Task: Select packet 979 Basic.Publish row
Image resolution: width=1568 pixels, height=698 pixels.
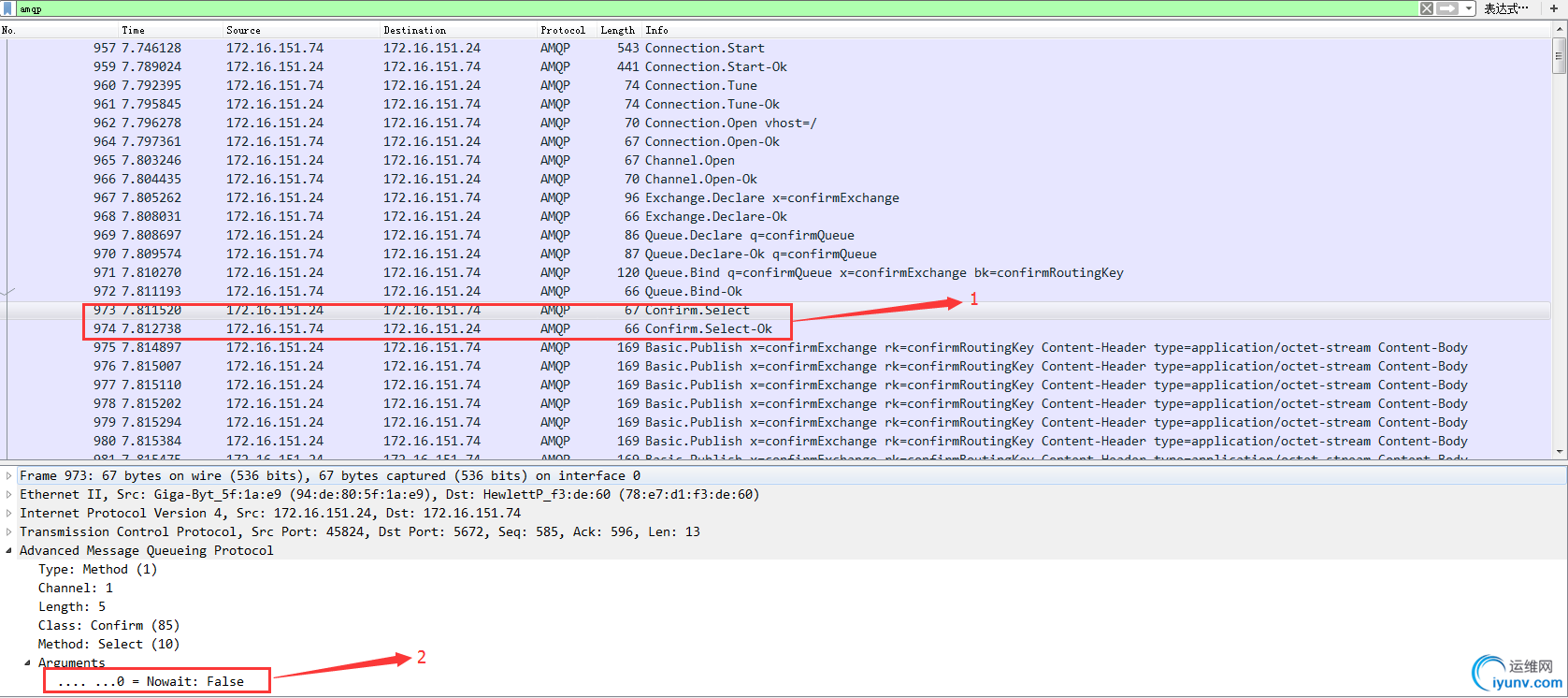Action: pos(776,422)
